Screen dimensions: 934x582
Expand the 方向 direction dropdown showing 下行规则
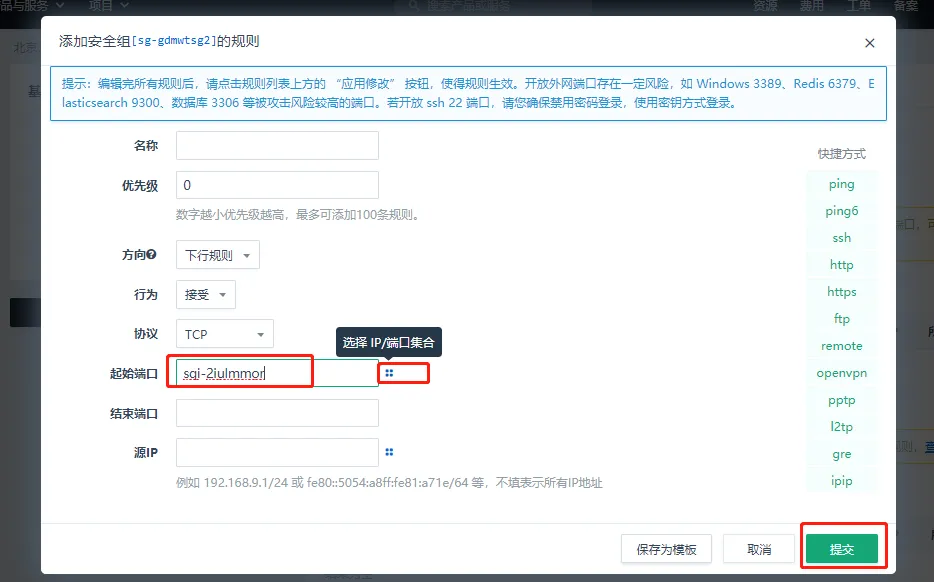click(217, 254)
